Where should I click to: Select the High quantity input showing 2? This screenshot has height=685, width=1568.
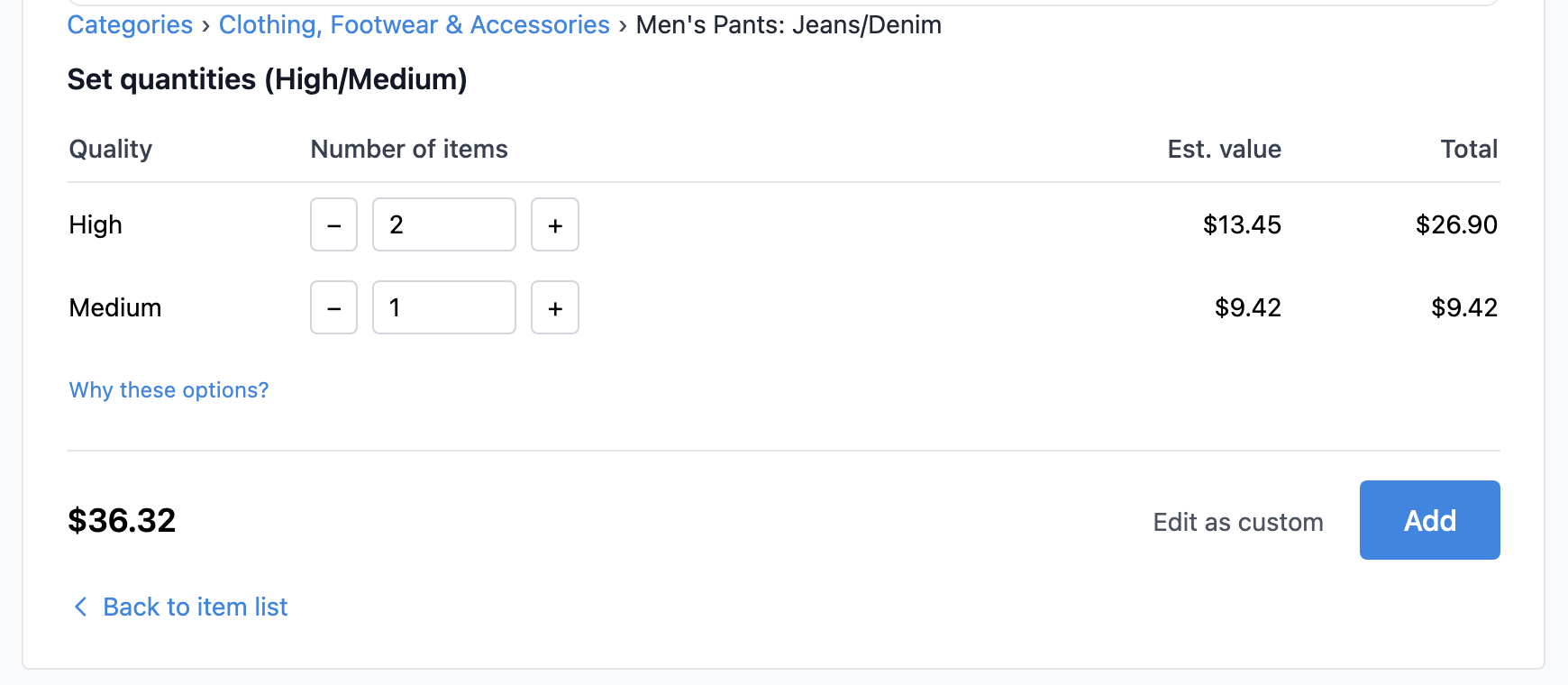click(x=443, y=224)
